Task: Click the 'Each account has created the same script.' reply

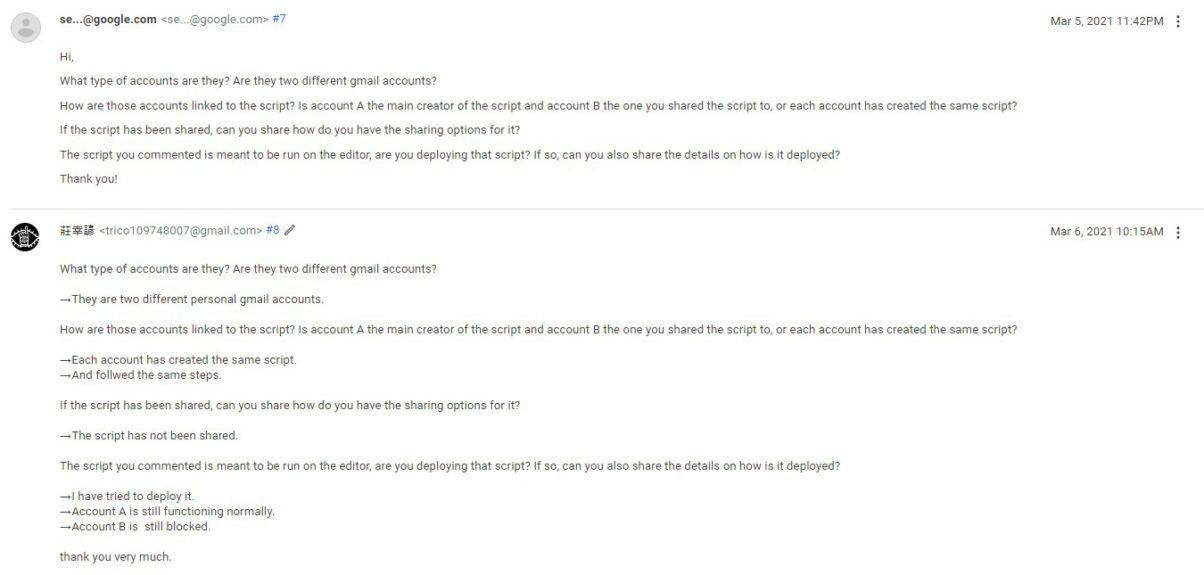Action: [x=178, y=360]
